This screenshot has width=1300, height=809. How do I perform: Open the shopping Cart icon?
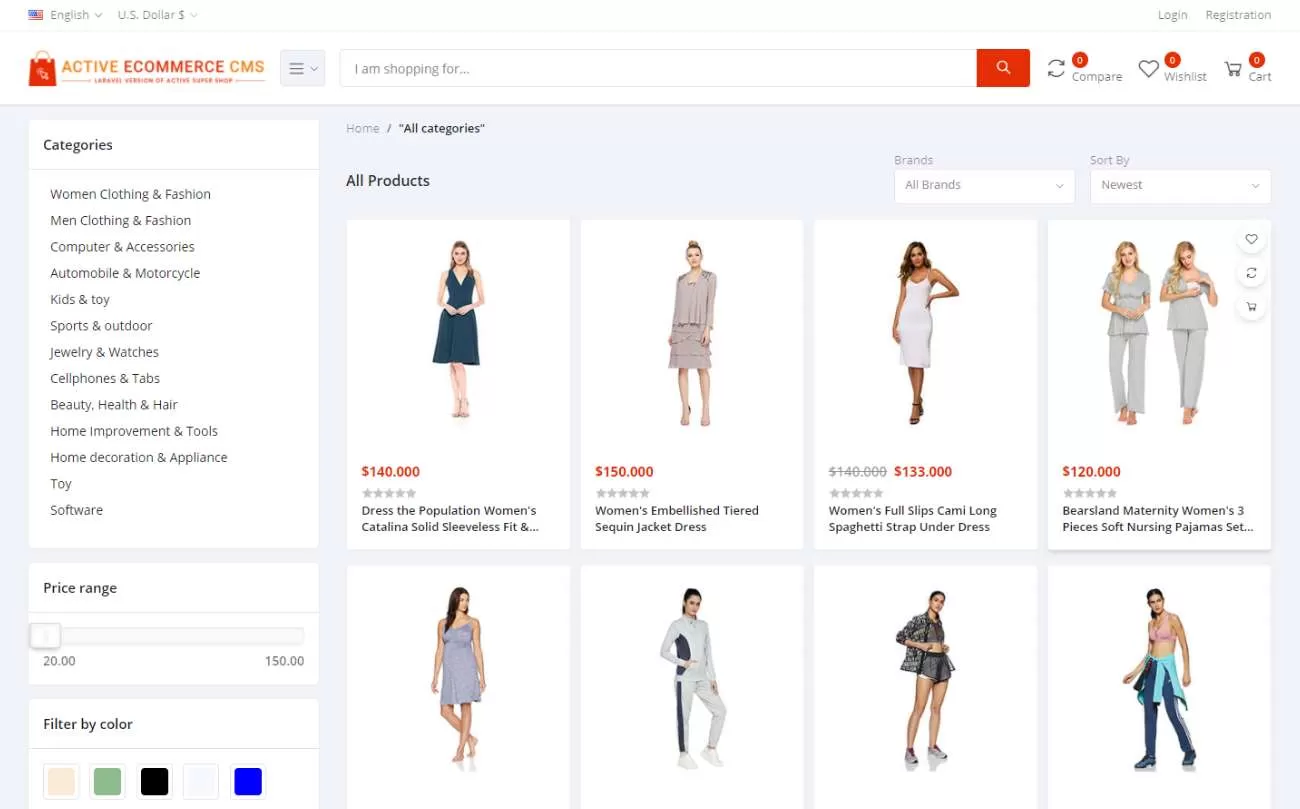pyautogui.click(x=1233, y=69)
